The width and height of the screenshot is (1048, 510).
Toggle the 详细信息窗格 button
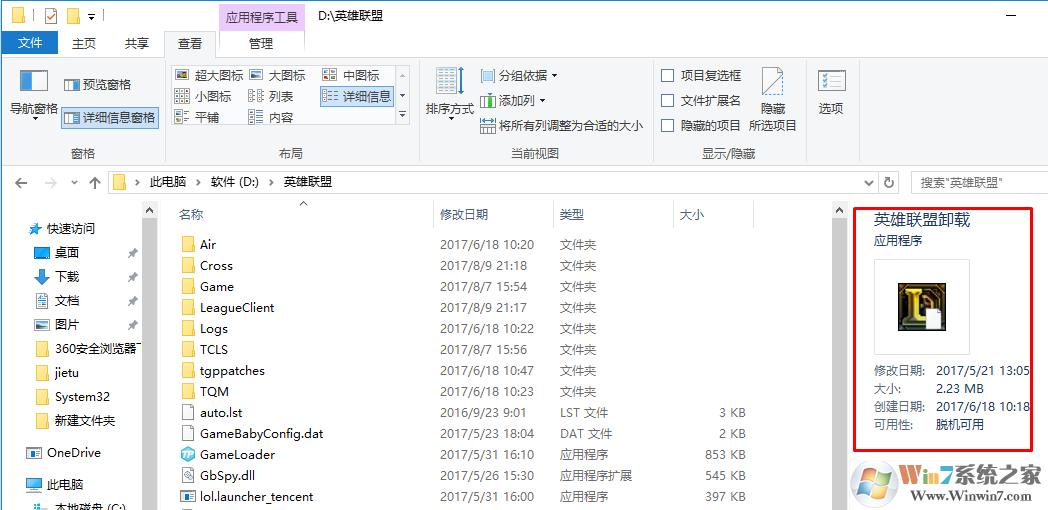110,118
